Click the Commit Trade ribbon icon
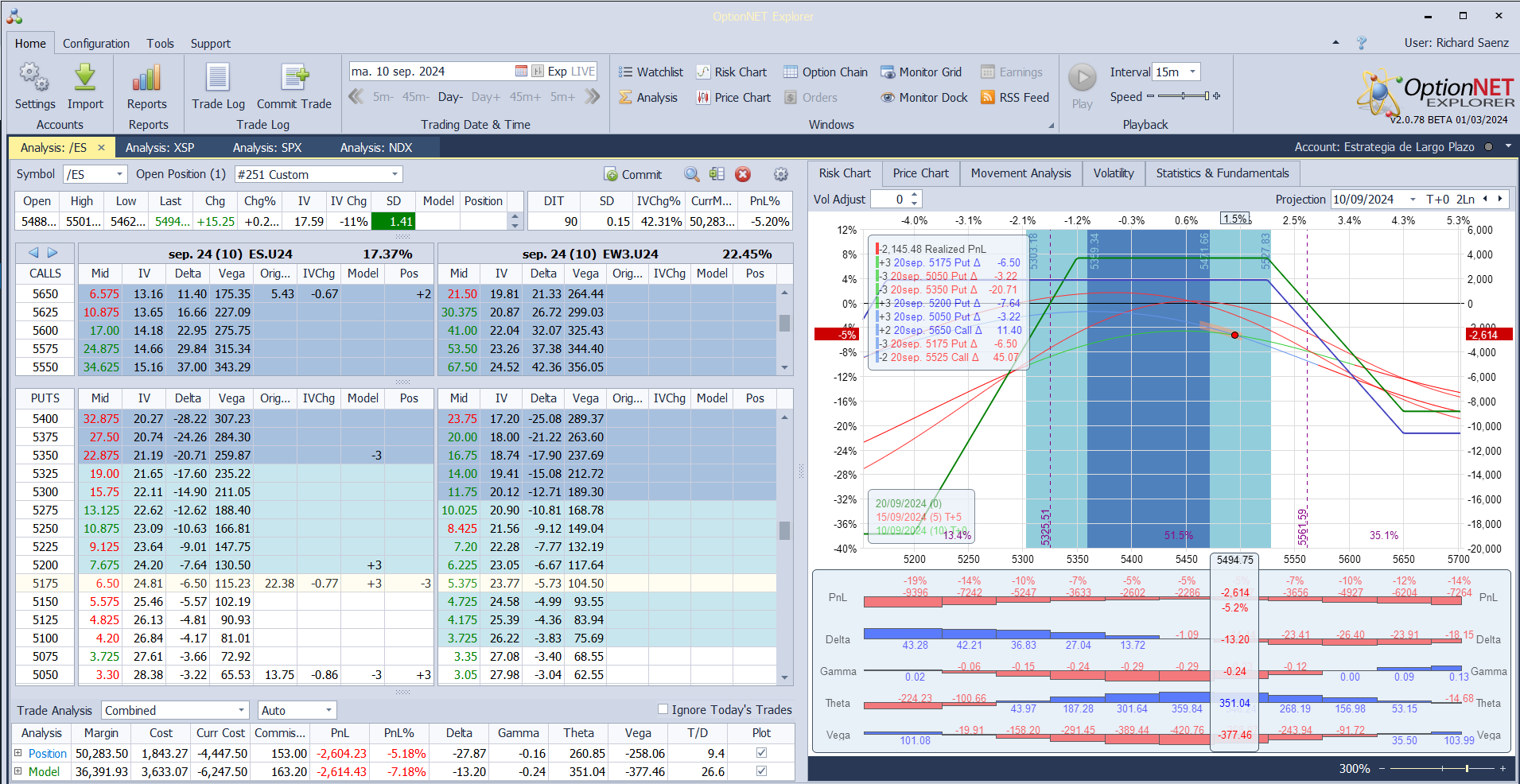Screen dimensions: 1520x784 pos(294,78)
